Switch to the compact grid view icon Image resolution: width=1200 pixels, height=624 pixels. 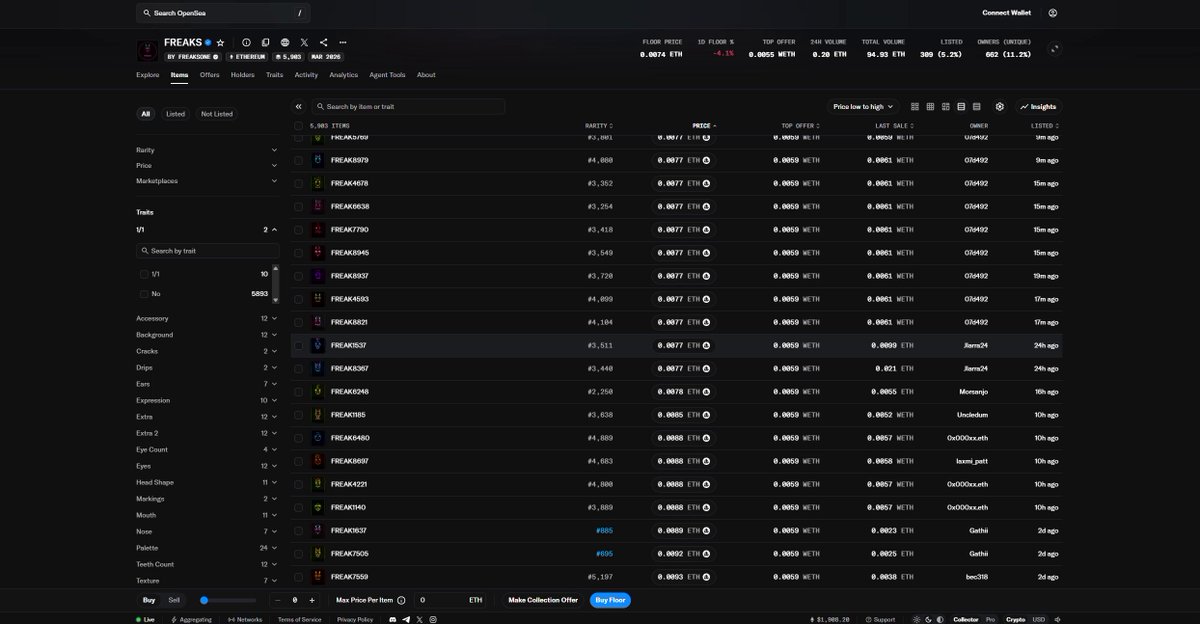tap(930, 106)
